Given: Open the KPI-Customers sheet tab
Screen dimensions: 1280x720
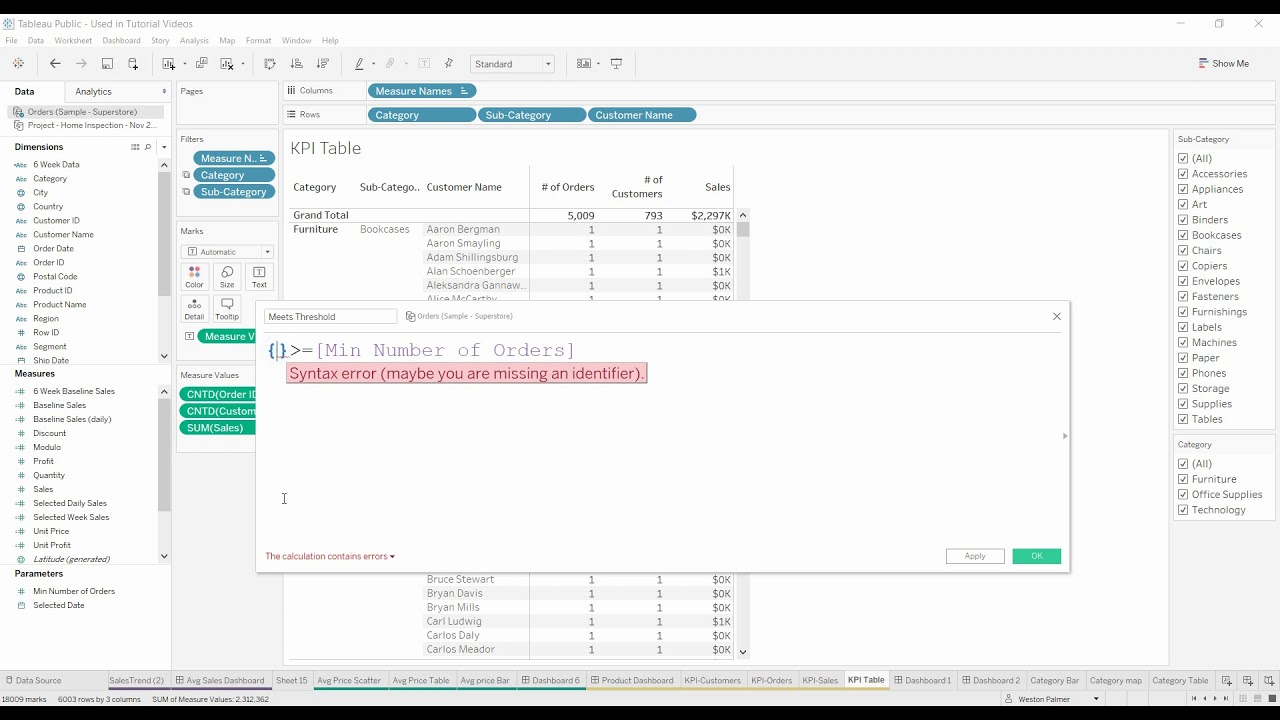Looking at the screenshot, I should (x=712, y=680).
